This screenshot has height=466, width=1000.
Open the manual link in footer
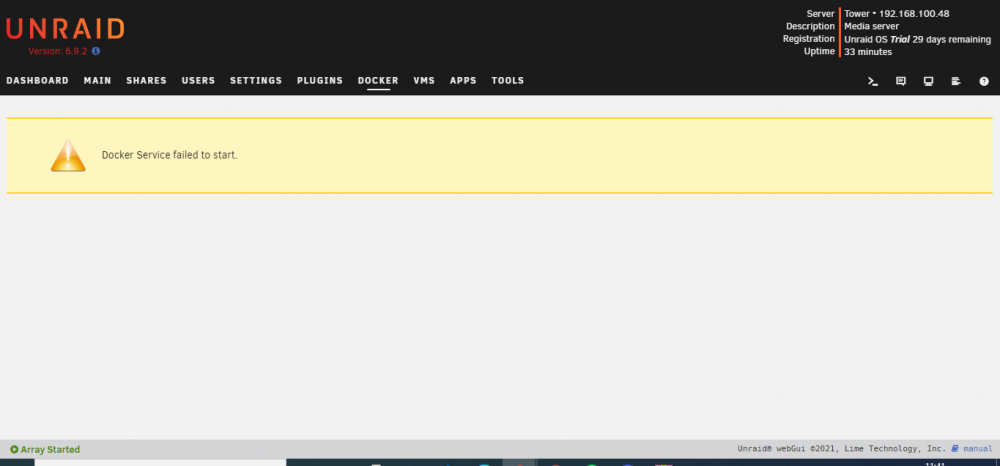tap(978, 449)
